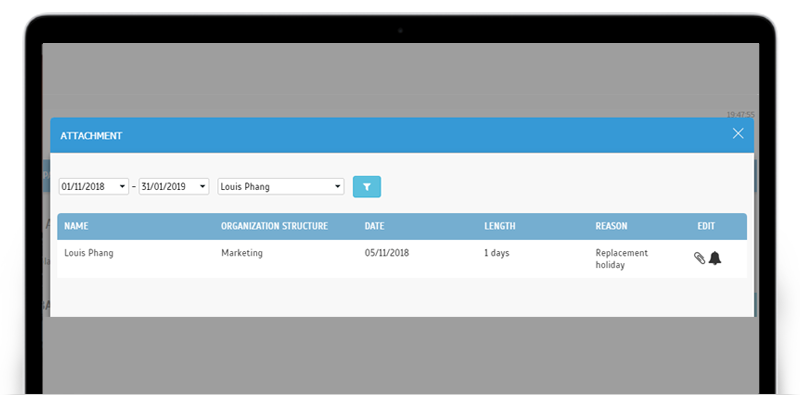Click the ATTACHMENT dialog title

(x=91, y=136)
